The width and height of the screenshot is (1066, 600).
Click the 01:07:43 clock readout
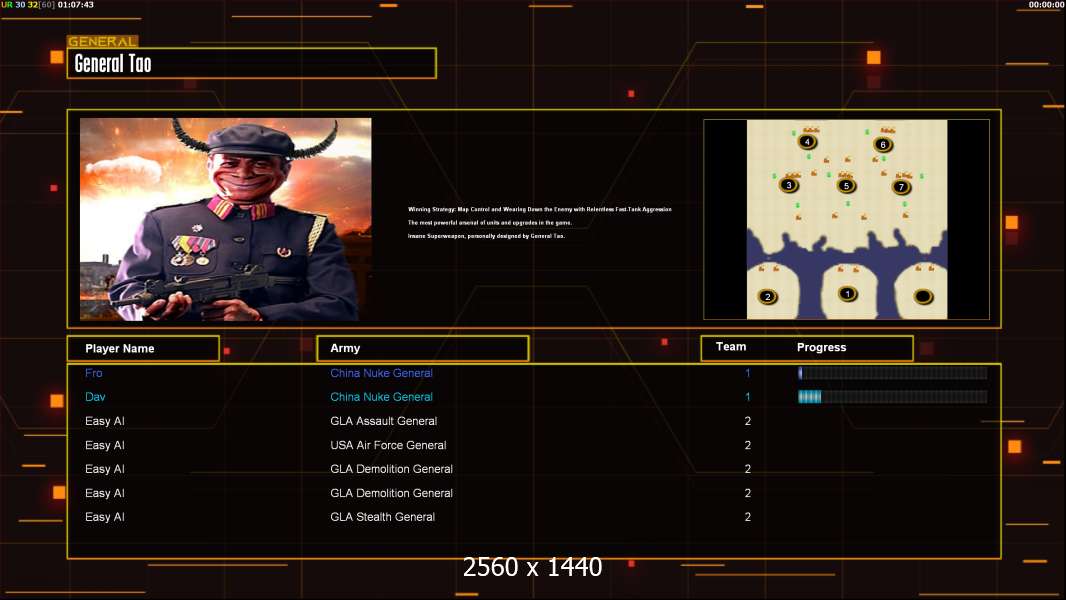click(75, 5)
